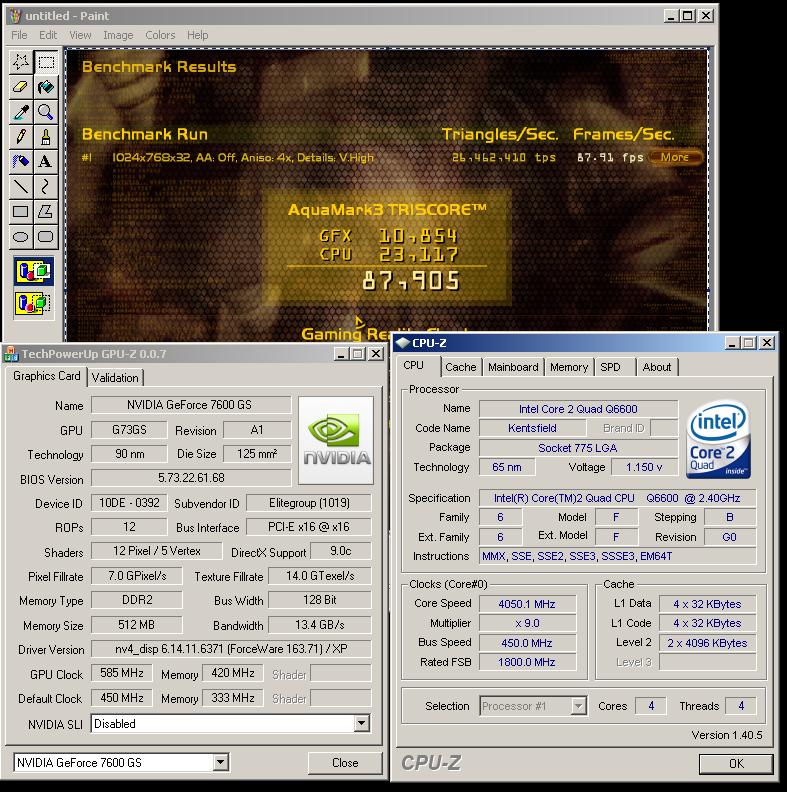The image size is (787, 792).
Task: Switch to the Validation tab in GPU-Z
Action: point(115,378)
